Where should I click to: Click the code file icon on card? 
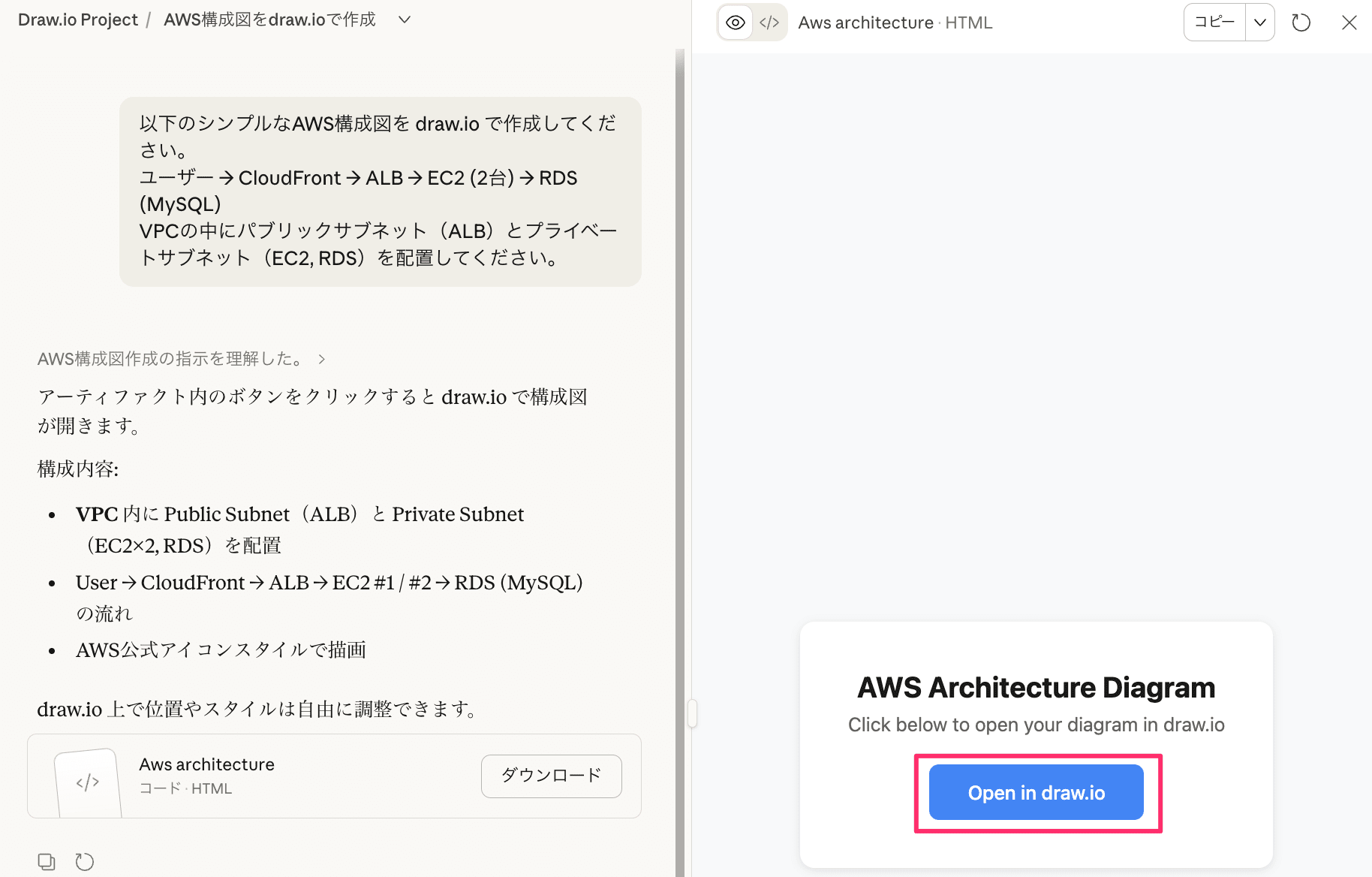coord(88,782)
